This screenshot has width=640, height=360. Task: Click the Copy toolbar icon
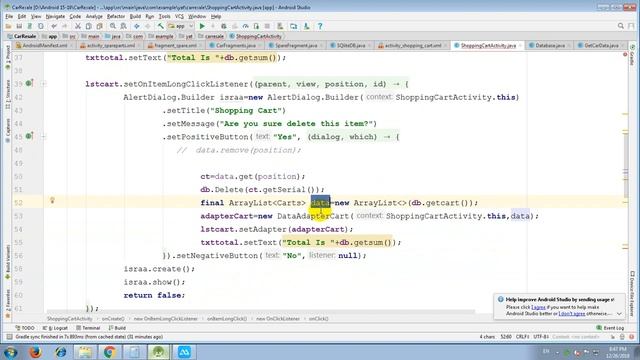89,26
